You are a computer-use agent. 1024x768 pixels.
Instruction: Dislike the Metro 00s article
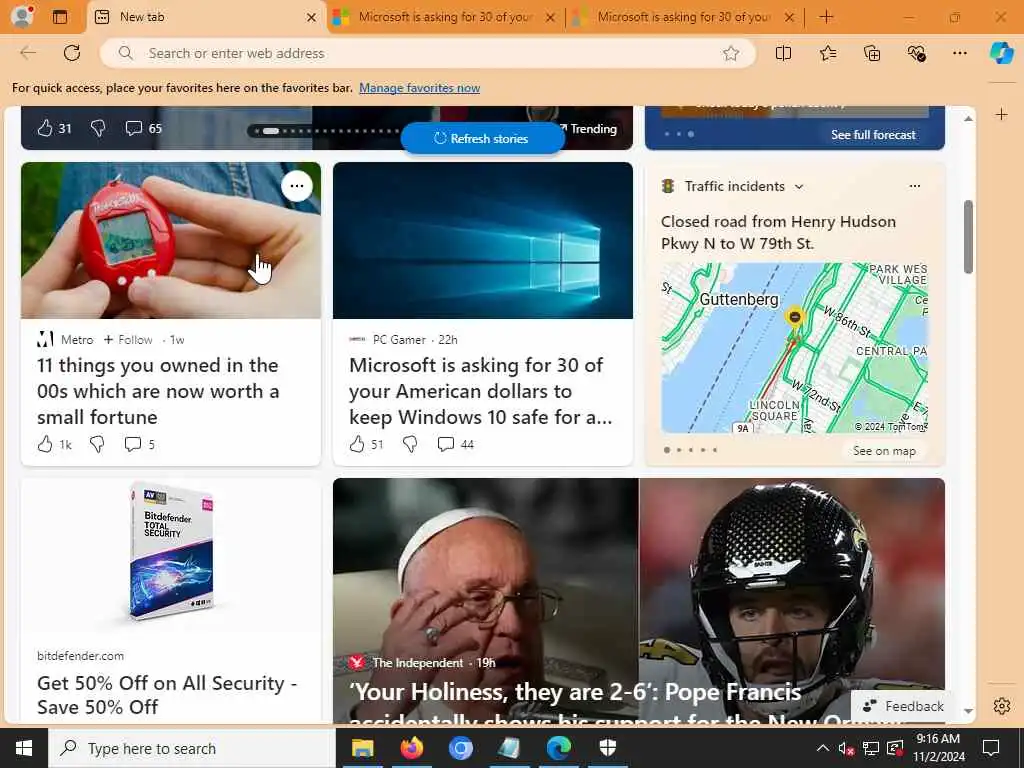pyautogui.click(x=97, y=445)
